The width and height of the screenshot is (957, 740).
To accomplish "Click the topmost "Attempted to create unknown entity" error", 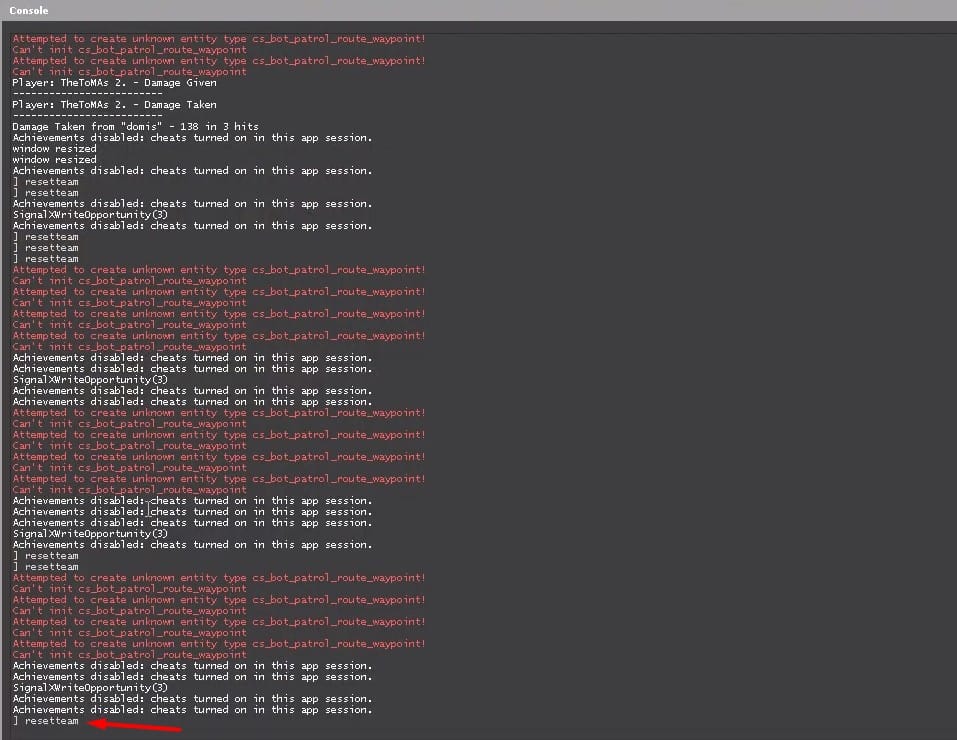I will click(218, 39).
